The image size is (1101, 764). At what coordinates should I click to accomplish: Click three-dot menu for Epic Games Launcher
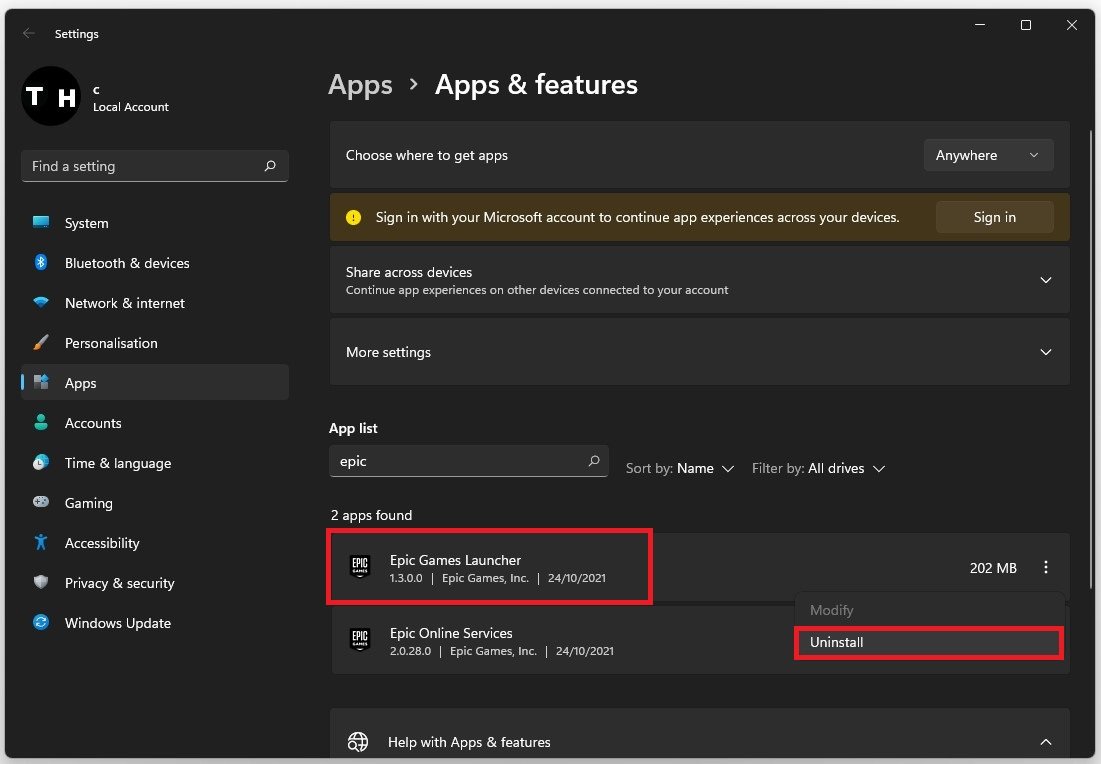(x=1045, y=568)
